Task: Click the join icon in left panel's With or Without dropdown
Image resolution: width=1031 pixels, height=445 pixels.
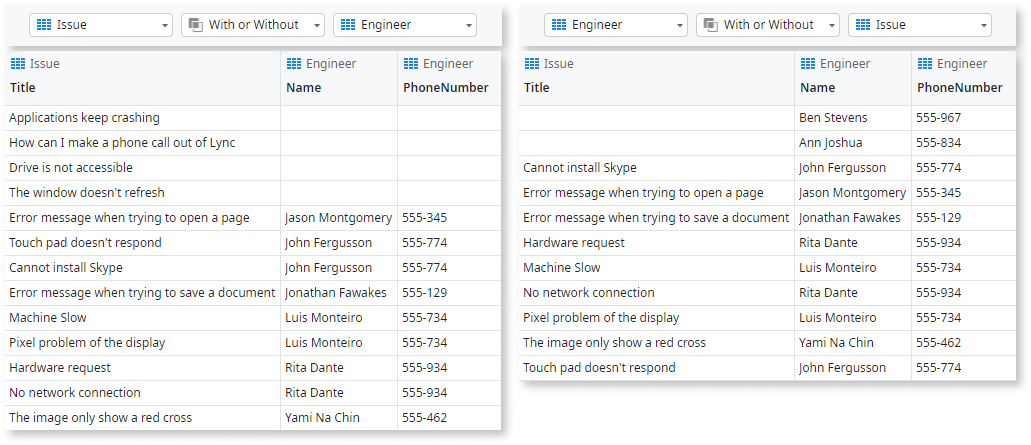Action: point(195,25)
